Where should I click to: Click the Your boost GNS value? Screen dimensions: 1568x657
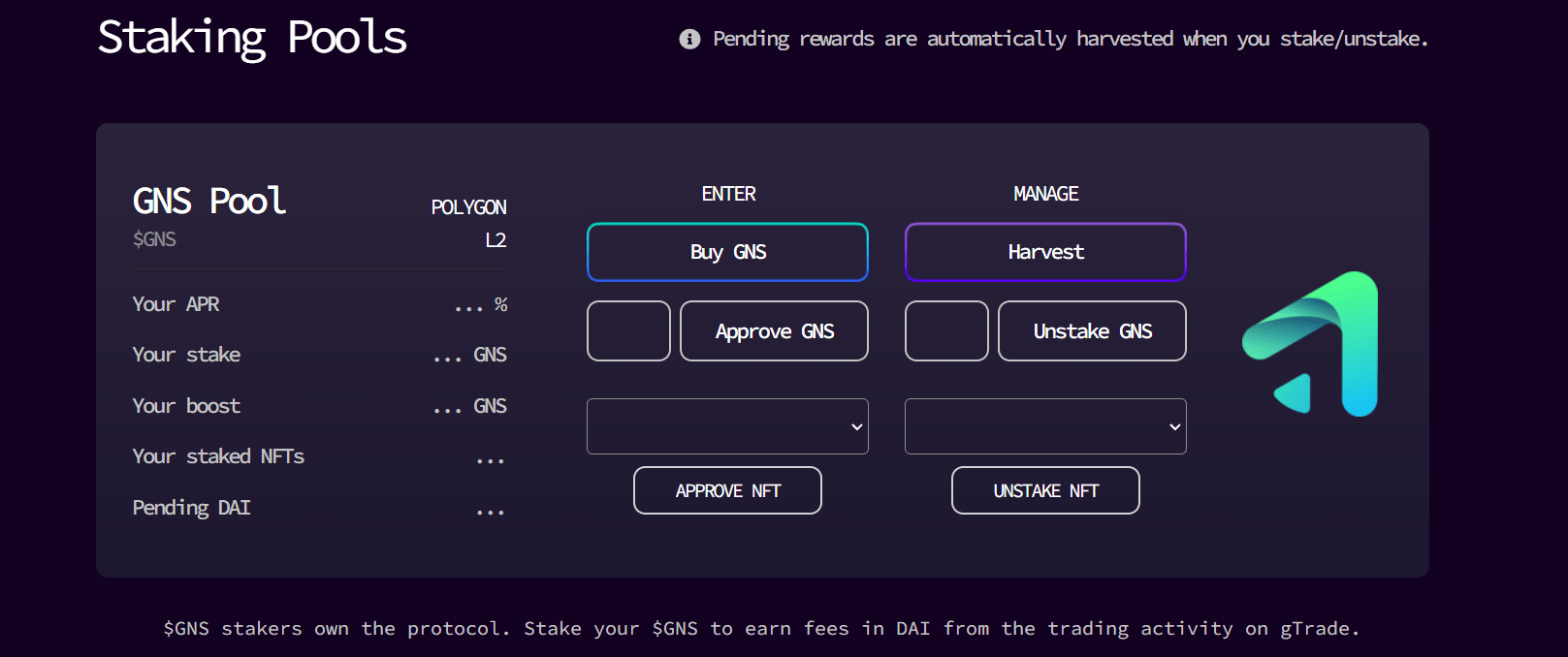469,407
